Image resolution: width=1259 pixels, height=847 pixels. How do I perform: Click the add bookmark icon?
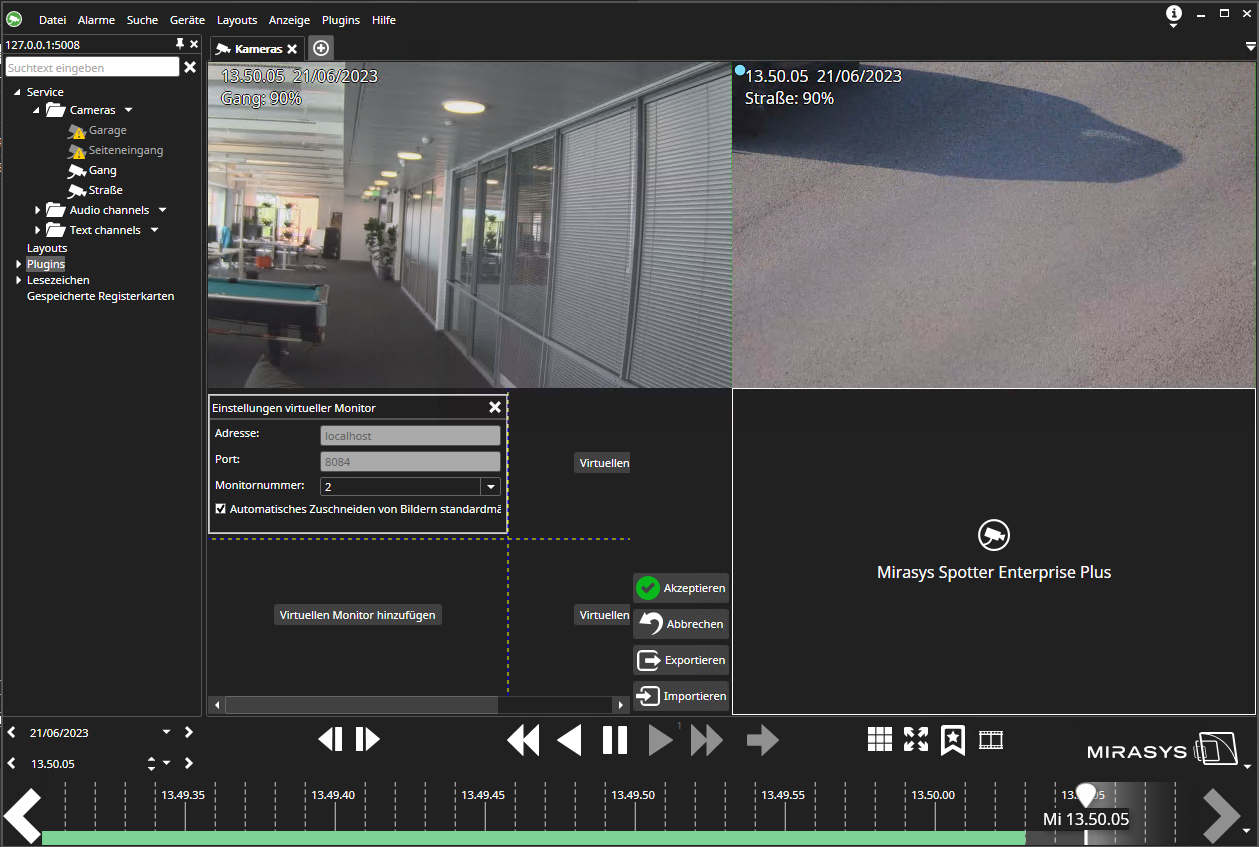[953, 740]
